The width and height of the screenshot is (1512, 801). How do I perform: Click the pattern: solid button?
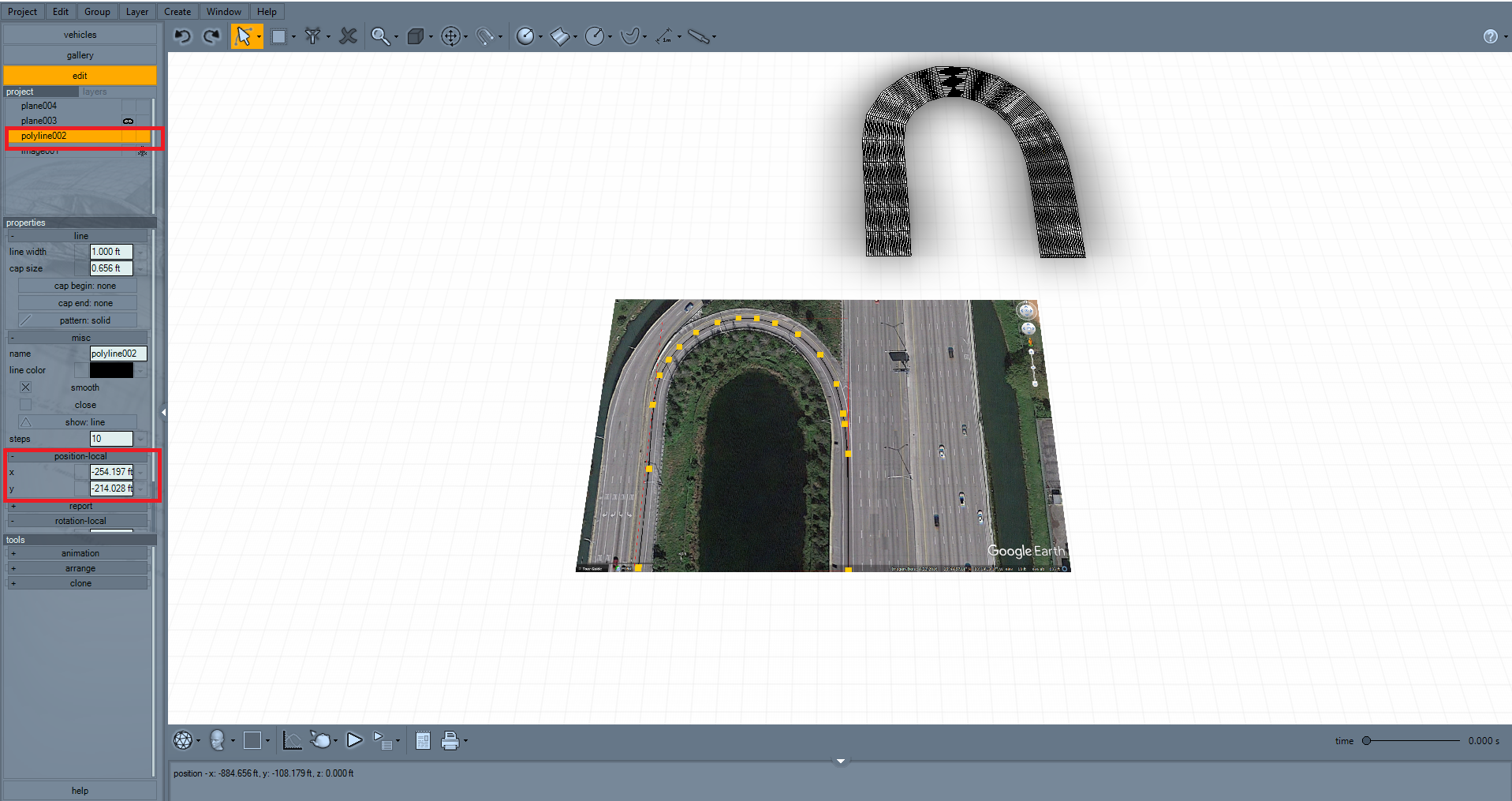click(77, 320)
